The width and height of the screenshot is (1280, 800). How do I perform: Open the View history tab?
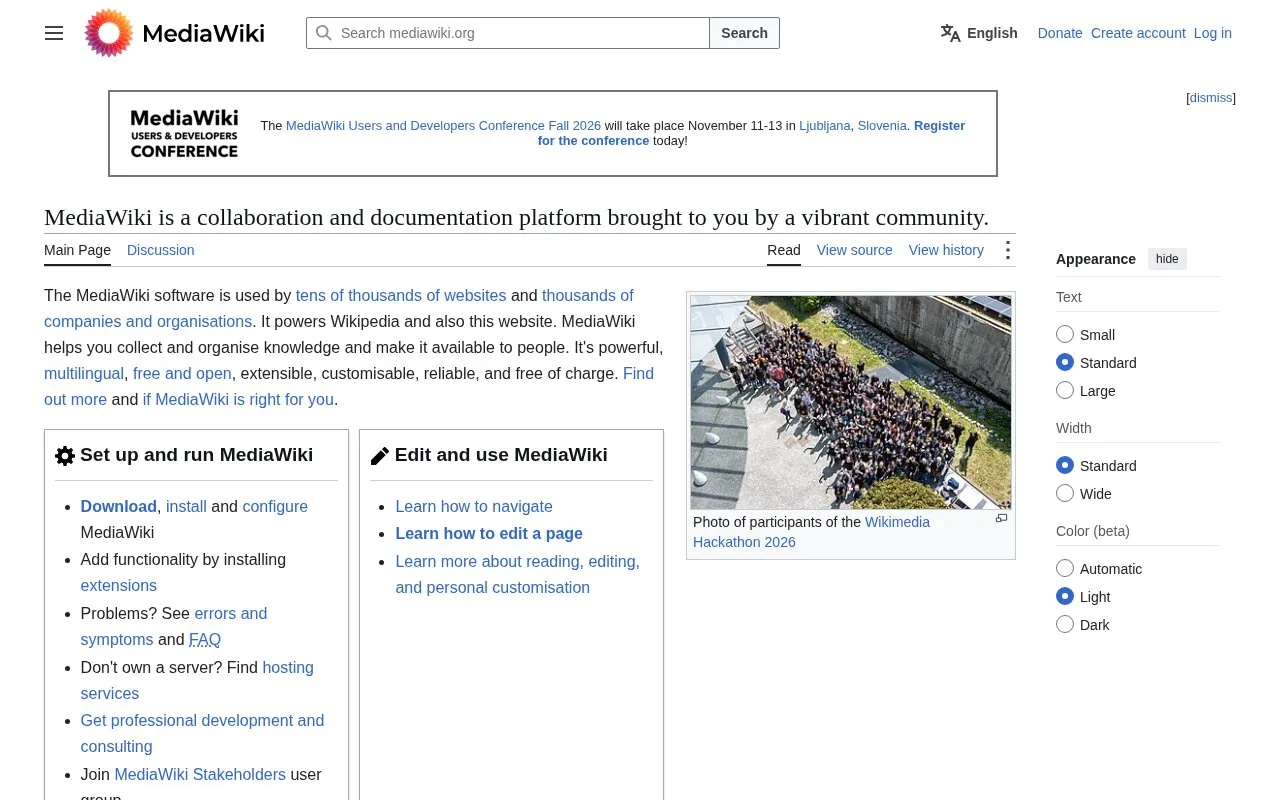pyautogui.click(x=946, y=250)
